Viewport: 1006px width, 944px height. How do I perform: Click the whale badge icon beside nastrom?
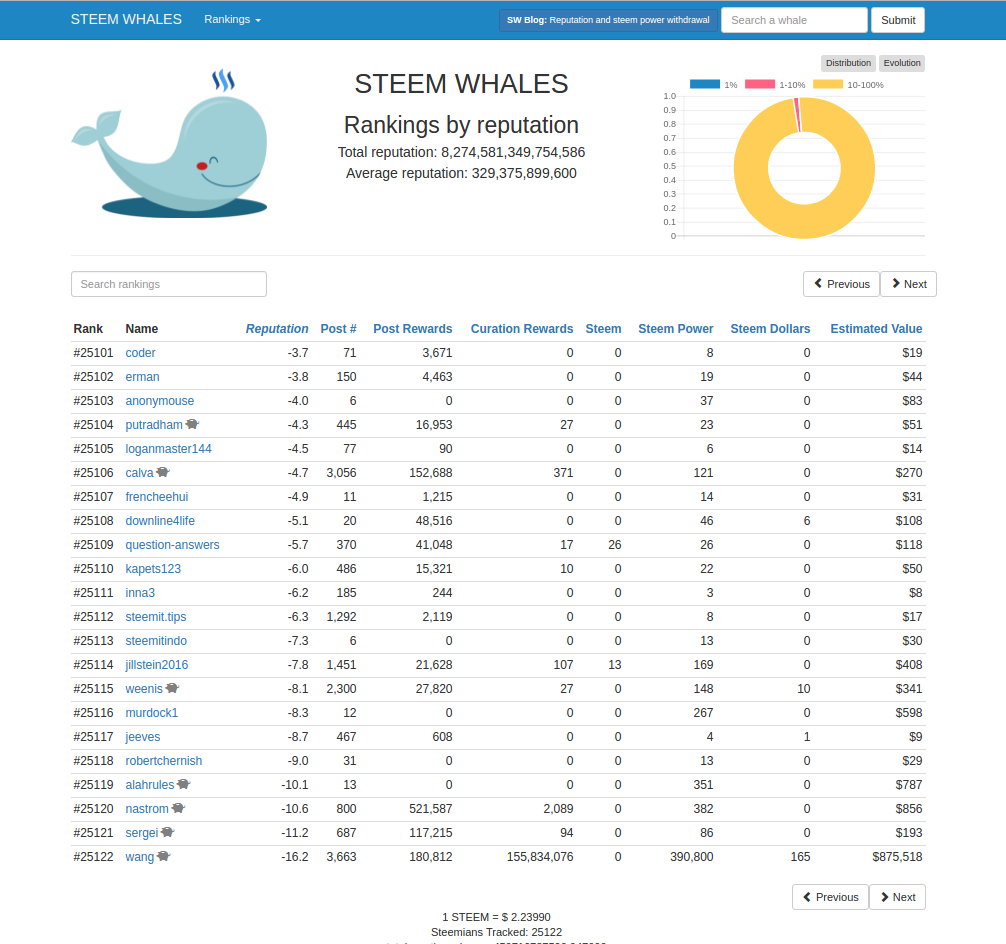178,808
